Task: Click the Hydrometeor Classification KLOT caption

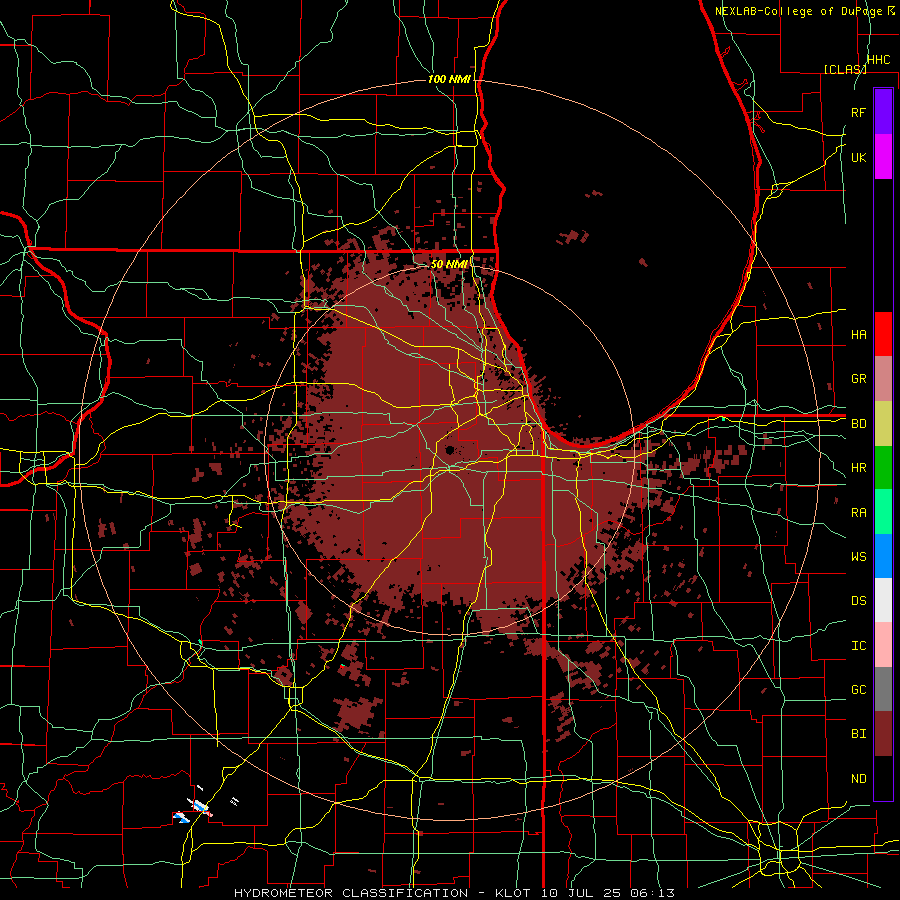Action: 454,893
